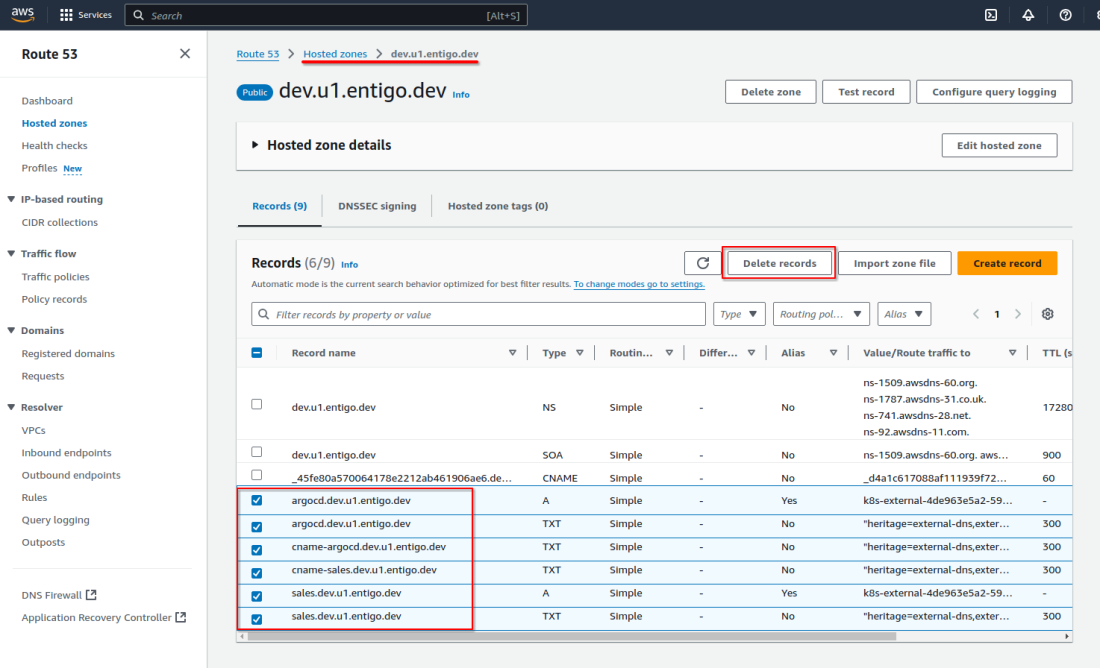The width and height of the screenshot is (1100, 668).
Task: Open the Routing policy filter dropdown
Action: (821, 314)
